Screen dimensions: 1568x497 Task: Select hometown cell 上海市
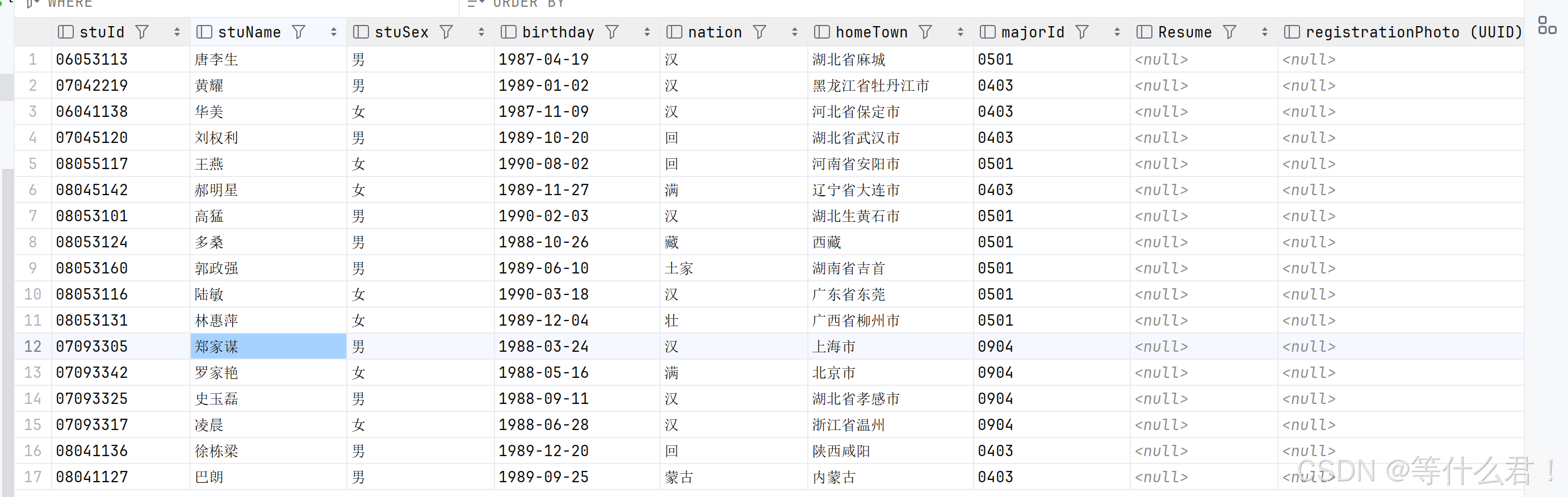pos(891,346)
